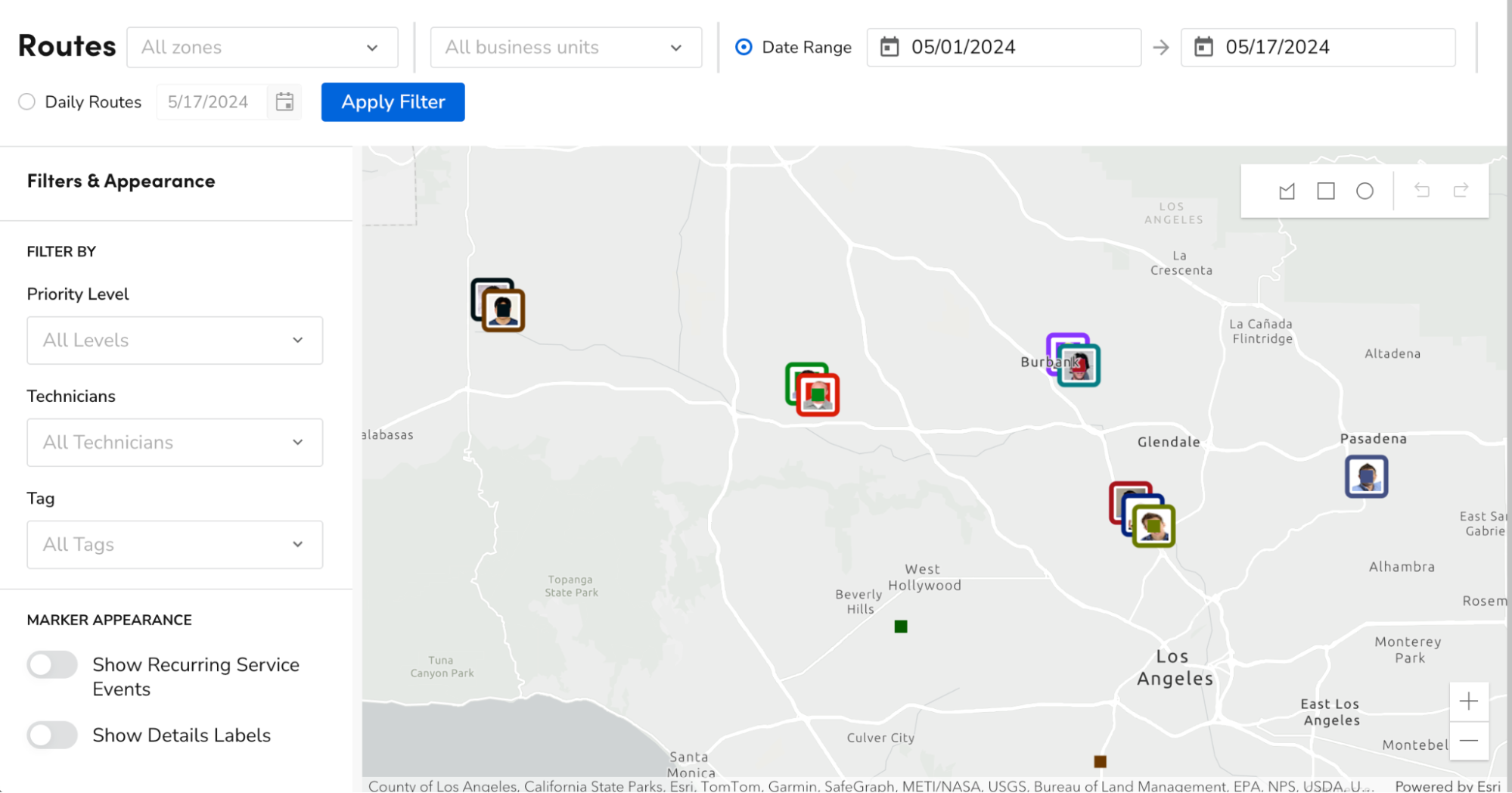This screenshot has height=793, width=1512.
Task: Click the FILTER BY section label
Action: (x=61, y=252)
